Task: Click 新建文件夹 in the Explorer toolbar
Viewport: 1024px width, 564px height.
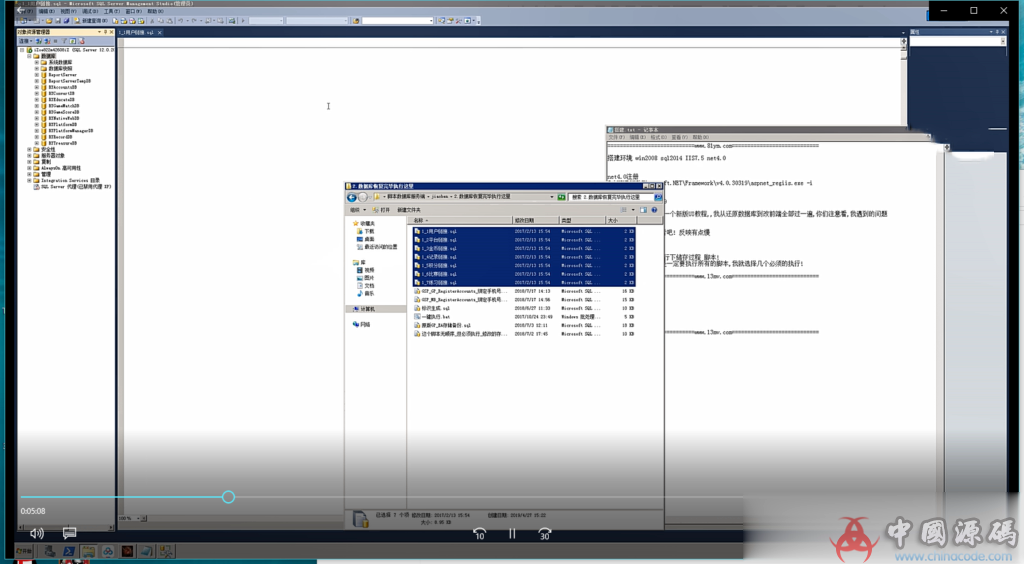Action: point(409,210)
